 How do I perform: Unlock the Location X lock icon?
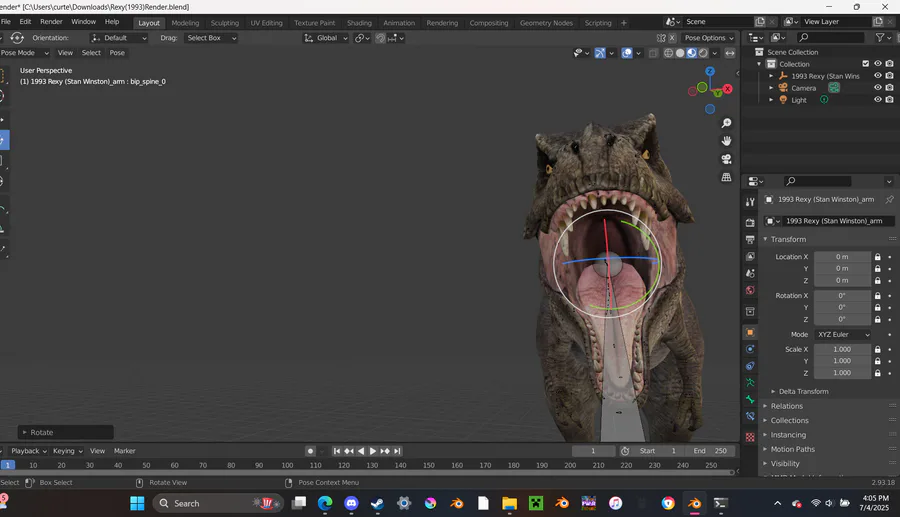point(878,256)
